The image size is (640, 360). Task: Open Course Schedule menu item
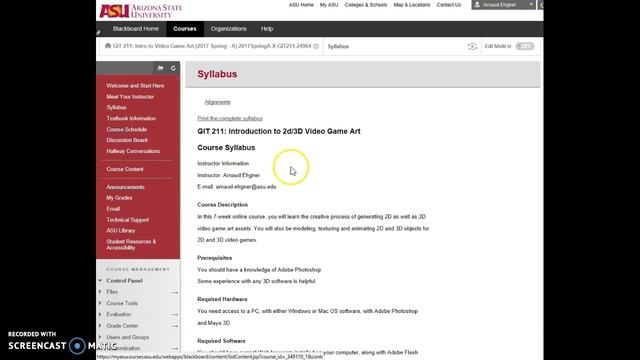click(127, 129)
